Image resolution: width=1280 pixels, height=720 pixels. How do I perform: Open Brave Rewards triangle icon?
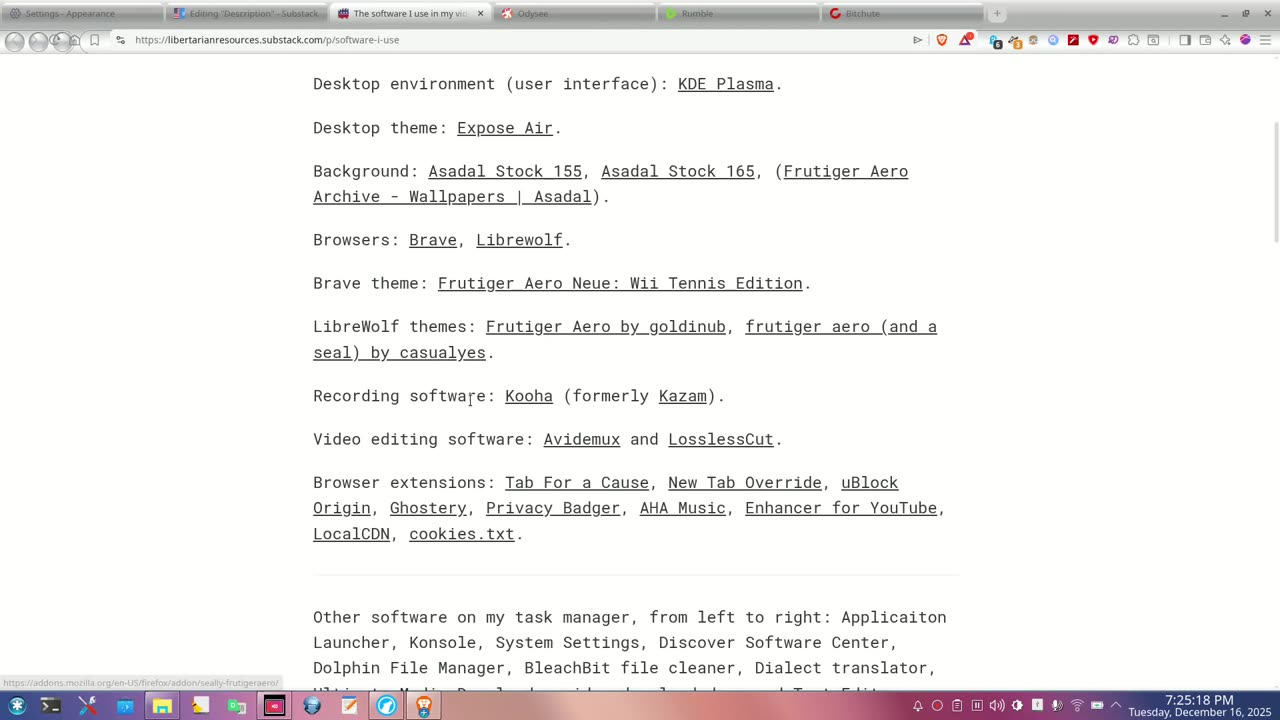point(965,40)
